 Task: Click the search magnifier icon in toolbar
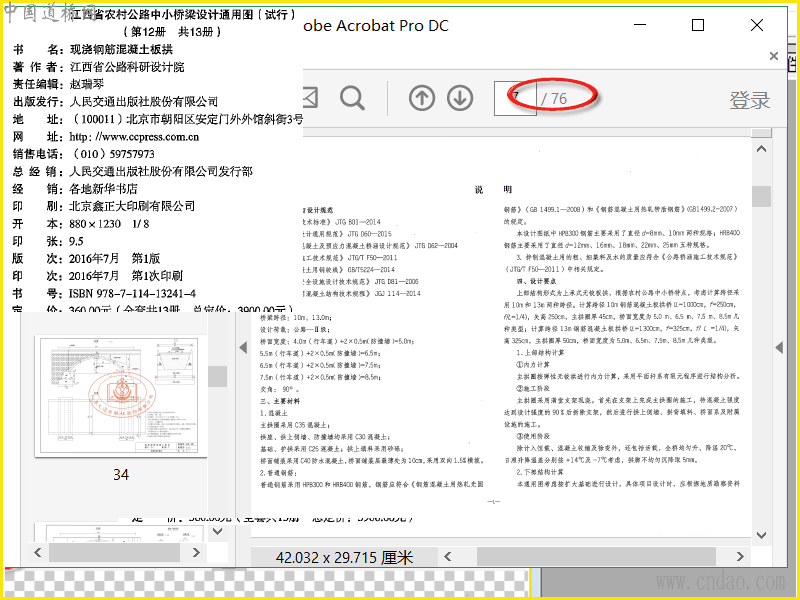pos(352,98)
